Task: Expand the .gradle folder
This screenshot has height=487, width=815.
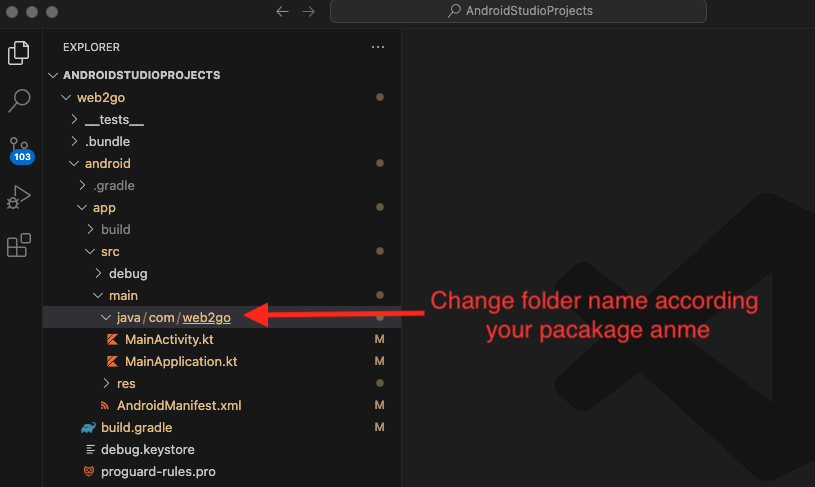Action: pos(113,185)
